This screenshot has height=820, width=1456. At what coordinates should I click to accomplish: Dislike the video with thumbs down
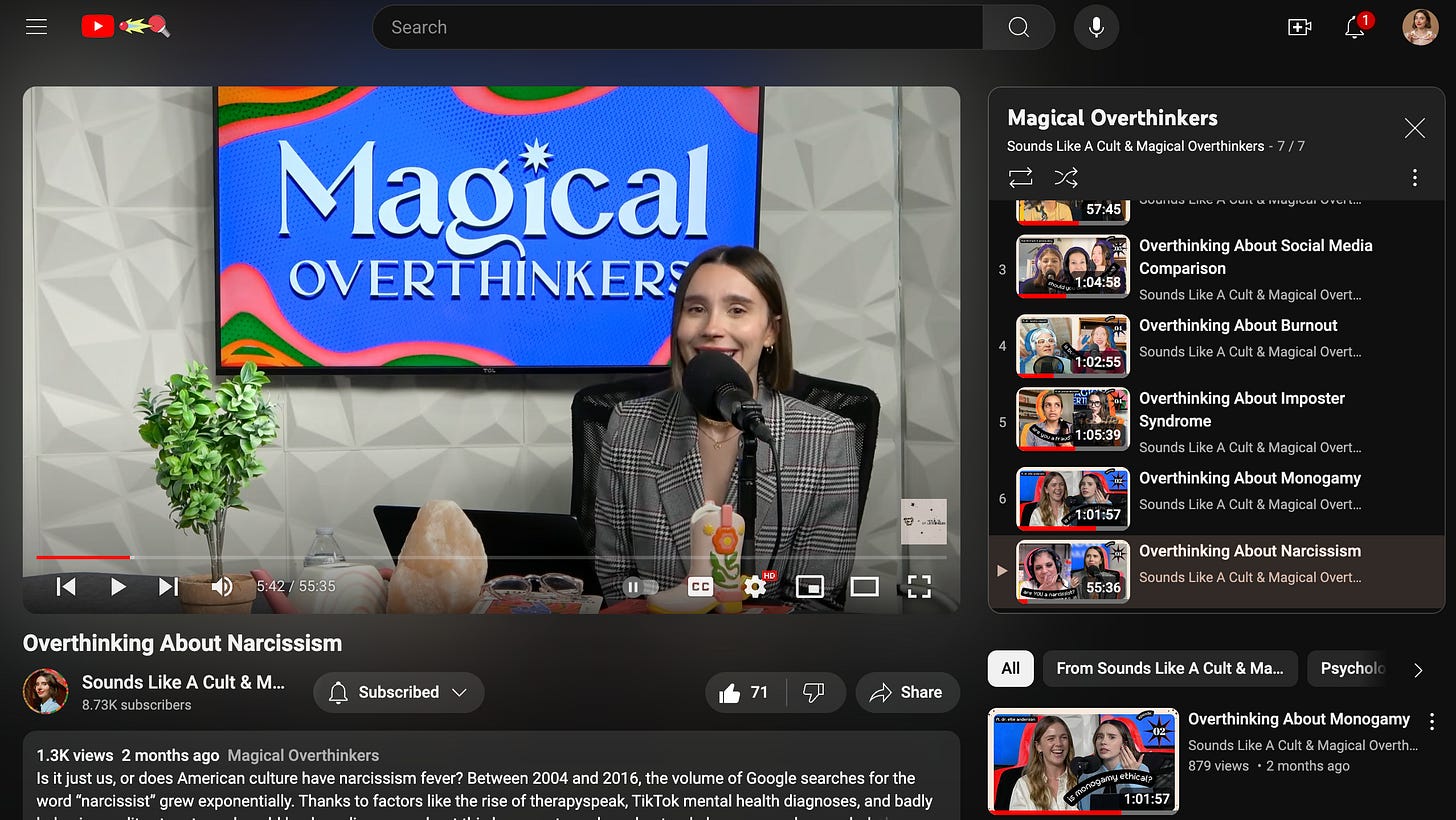click(x=815, y=692)
